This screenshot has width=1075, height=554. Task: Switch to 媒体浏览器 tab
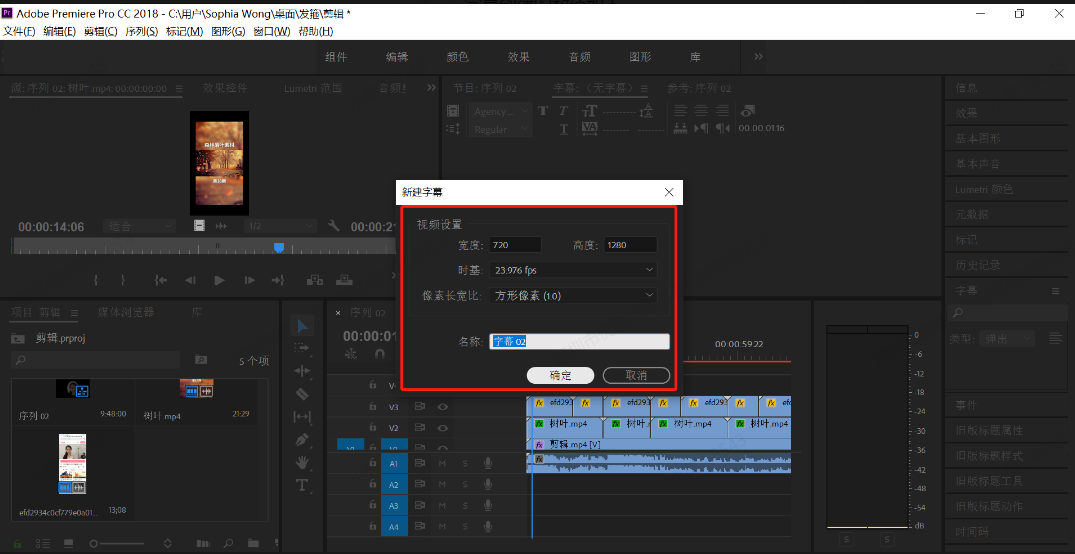point(126,312)
